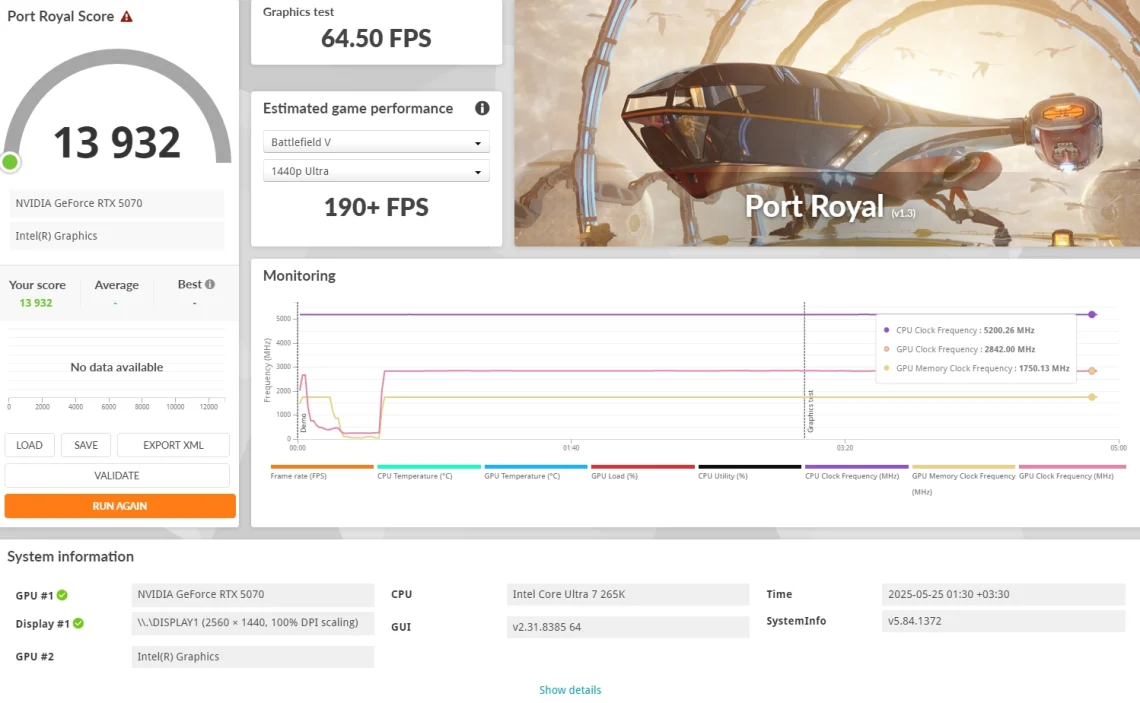The width and height of the screenshot is (1140, 703).
Task: Open the Battlefield V game dropdown
Action: click(x=376, y=142)
